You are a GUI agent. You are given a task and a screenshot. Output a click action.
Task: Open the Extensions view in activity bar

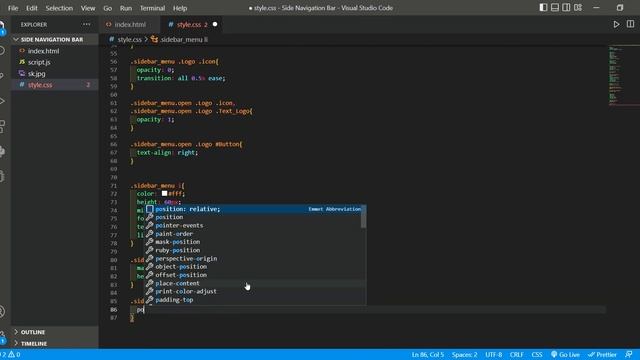pyautogui.click(x=2, y=126)
